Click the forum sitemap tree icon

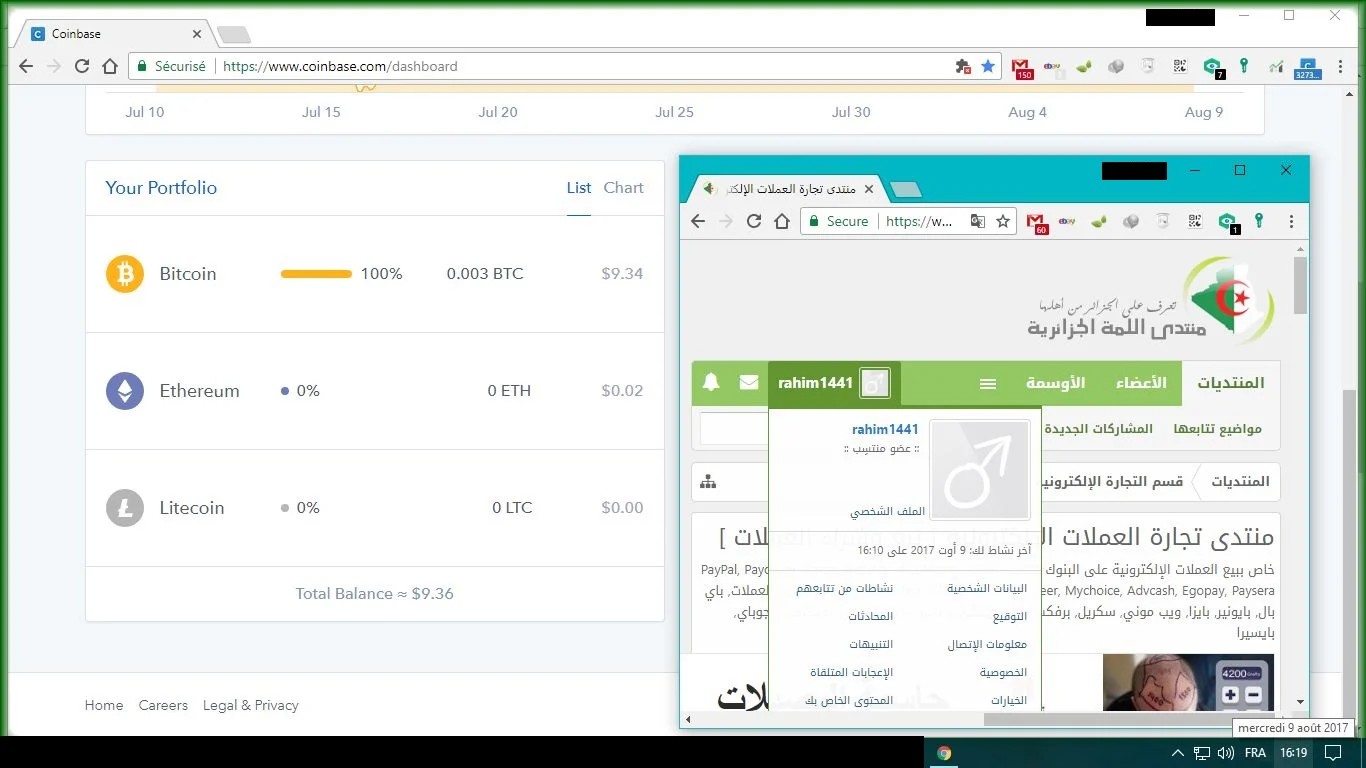[x=708, y=482]
